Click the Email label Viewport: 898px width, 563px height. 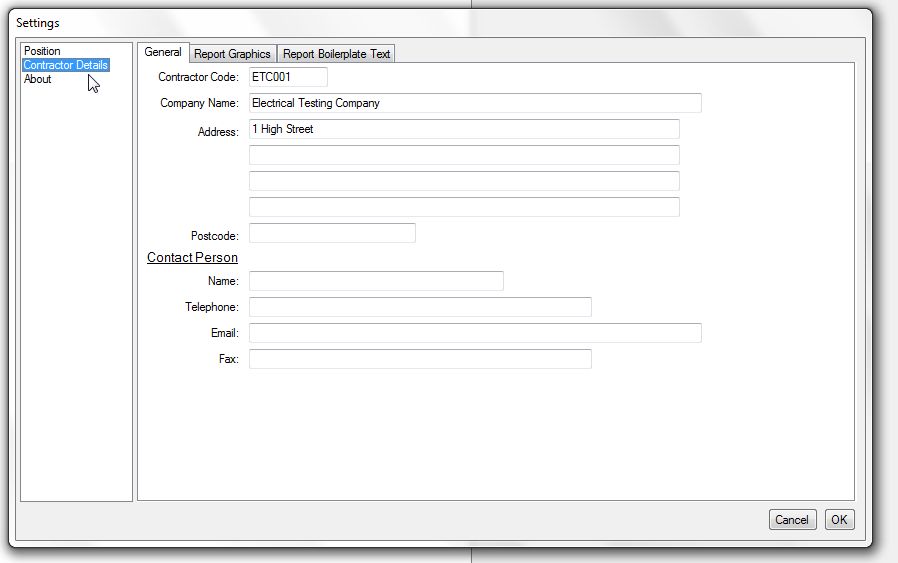[x=224, y=333]
